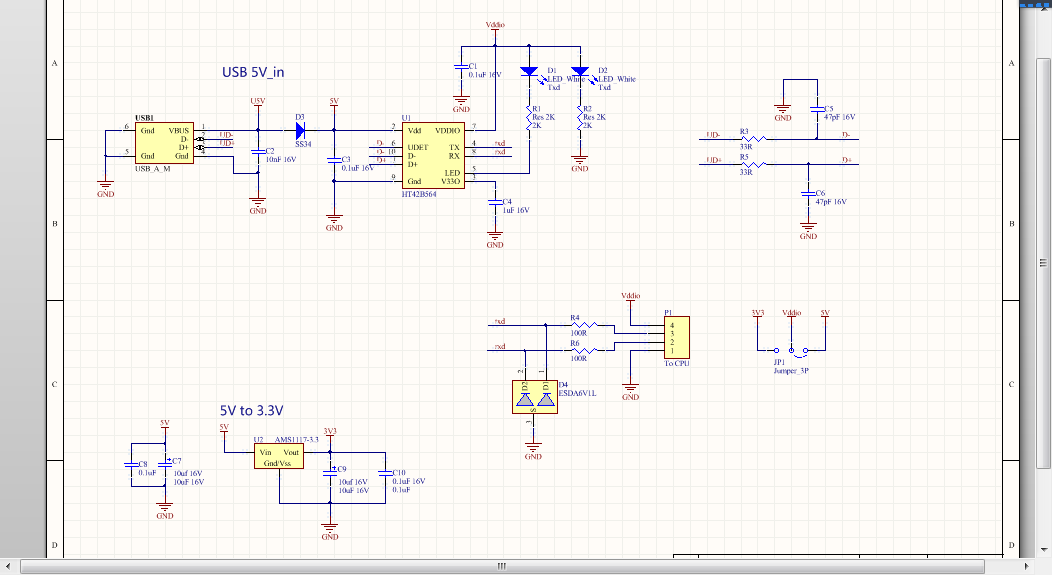Click the UD+ net label beside R5
This screenshot has width=1052, height=575.
tap(714, 160)
